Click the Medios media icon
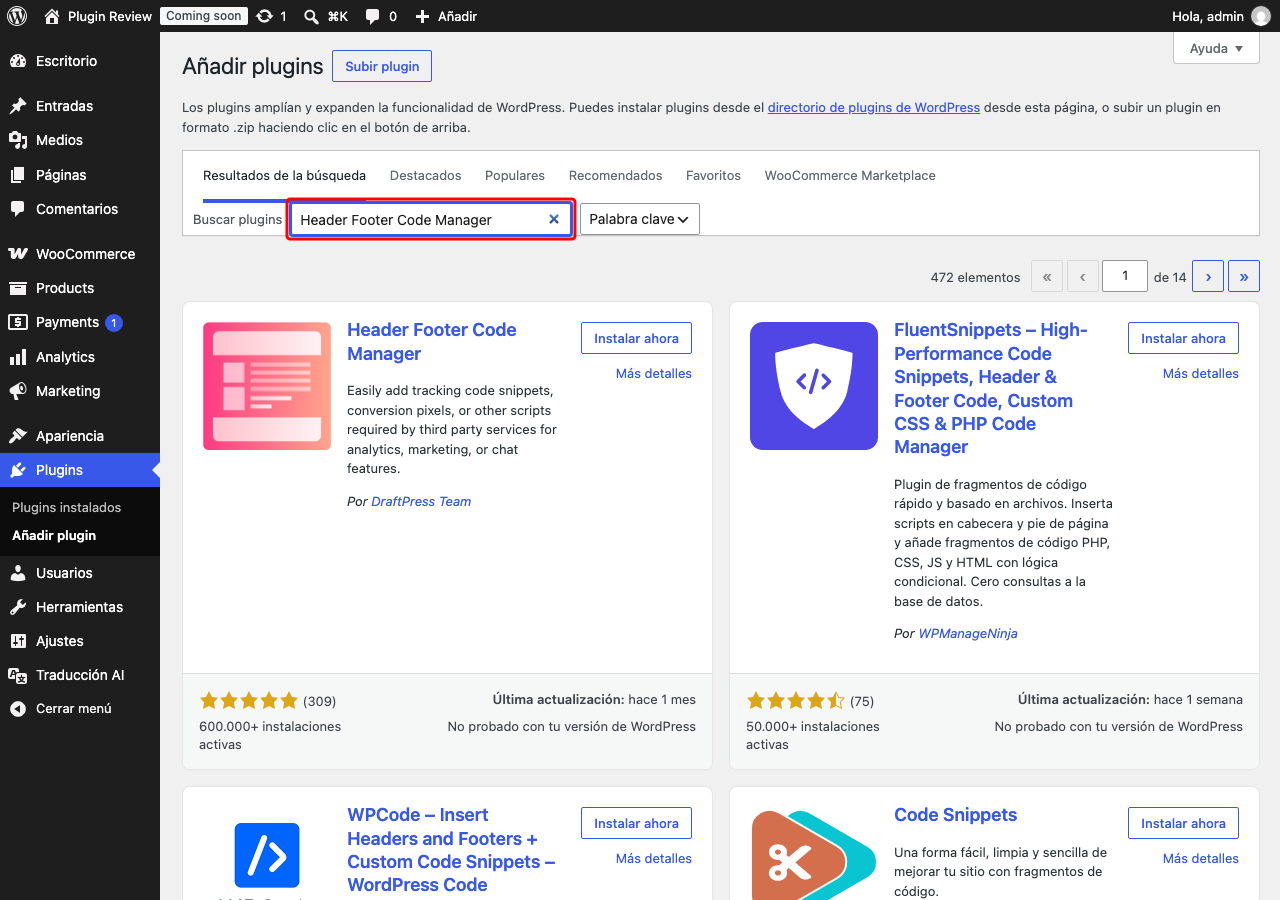1280x900 pixels. tap(18, 140)
